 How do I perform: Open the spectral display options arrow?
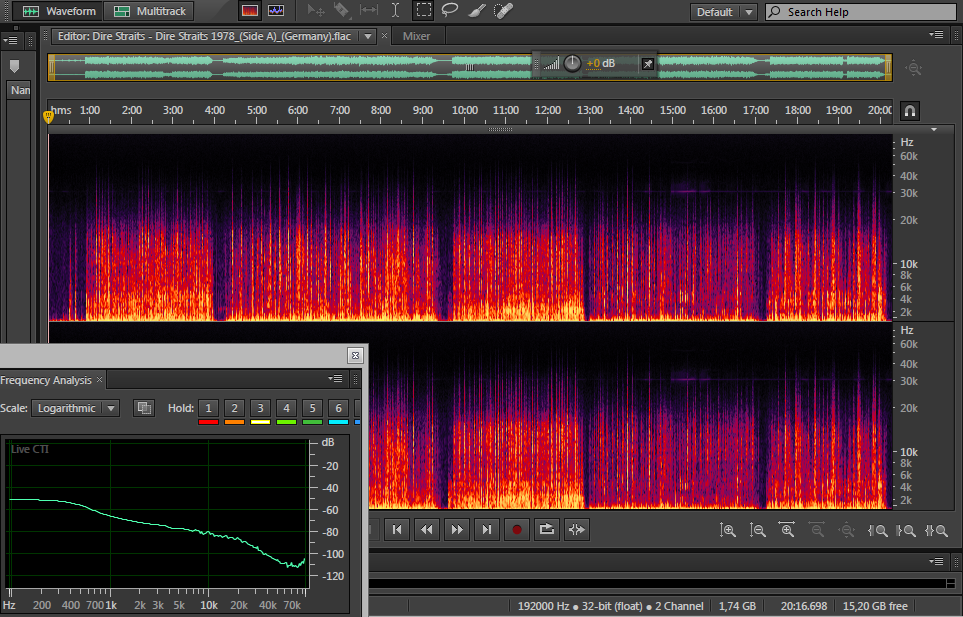(x=934, y=130)
